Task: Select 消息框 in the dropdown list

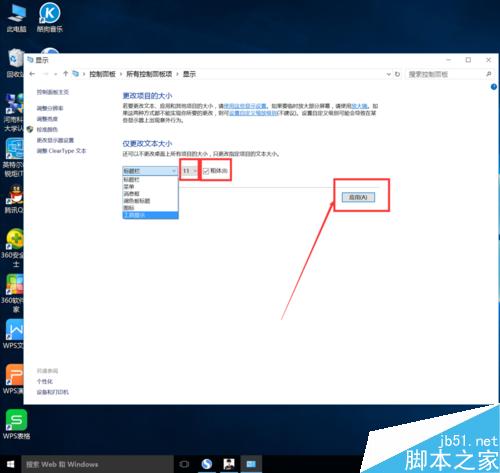Action: point(150,194)
